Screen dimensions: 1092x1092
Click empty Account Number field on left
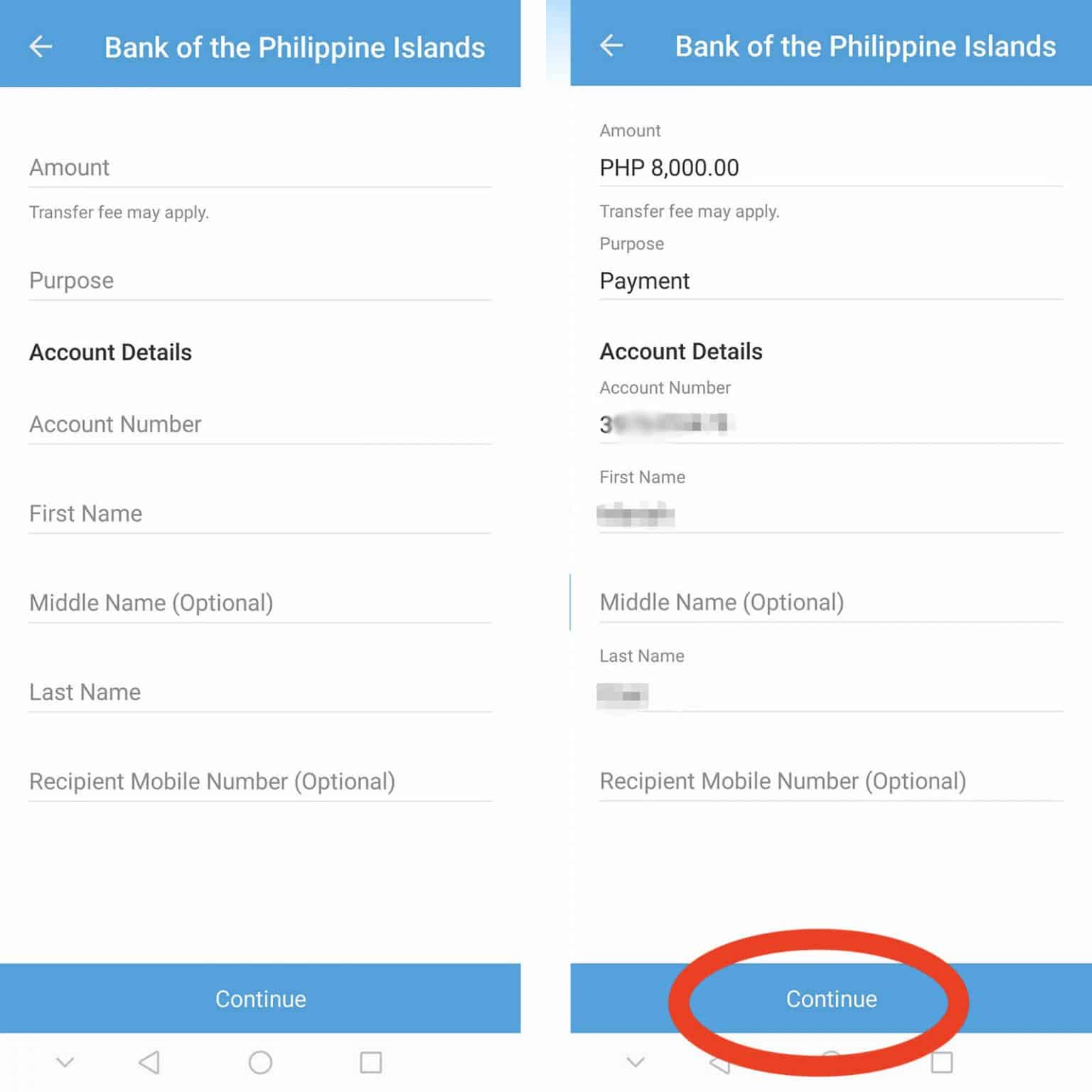259,424
